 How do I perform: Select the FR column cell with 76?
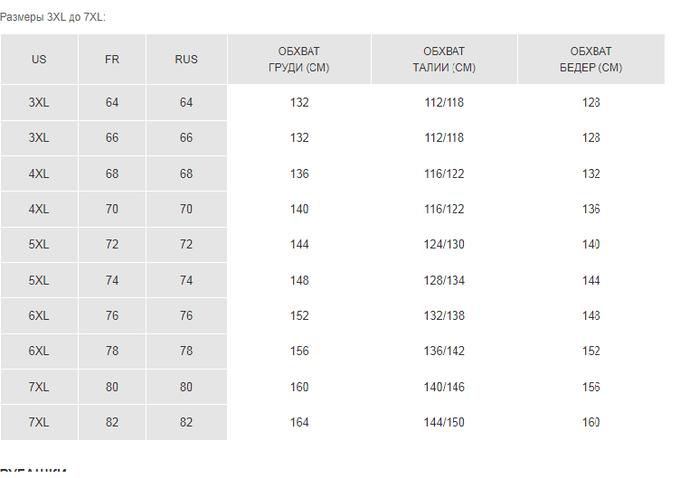112,316
